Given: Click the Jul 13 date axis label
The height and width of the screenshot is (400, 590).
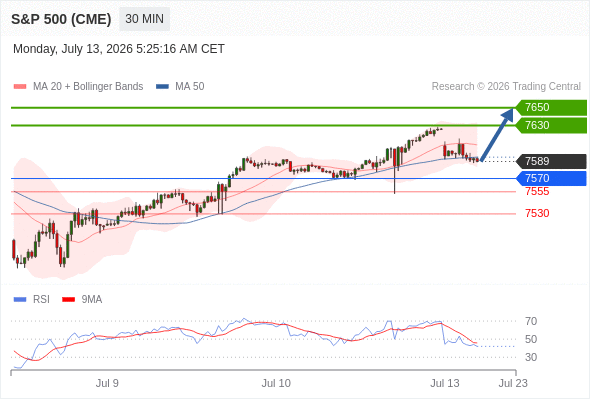Looking at the screenshot, I should coord(445,383).
